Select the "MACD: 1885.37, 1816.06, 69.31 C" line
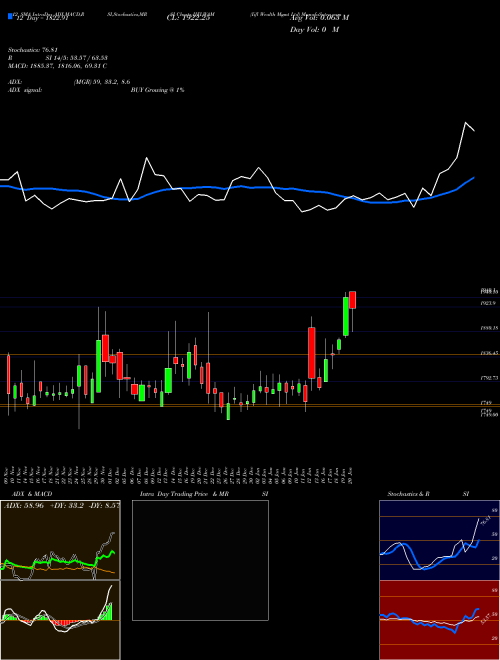 click(x=57, y=66)
